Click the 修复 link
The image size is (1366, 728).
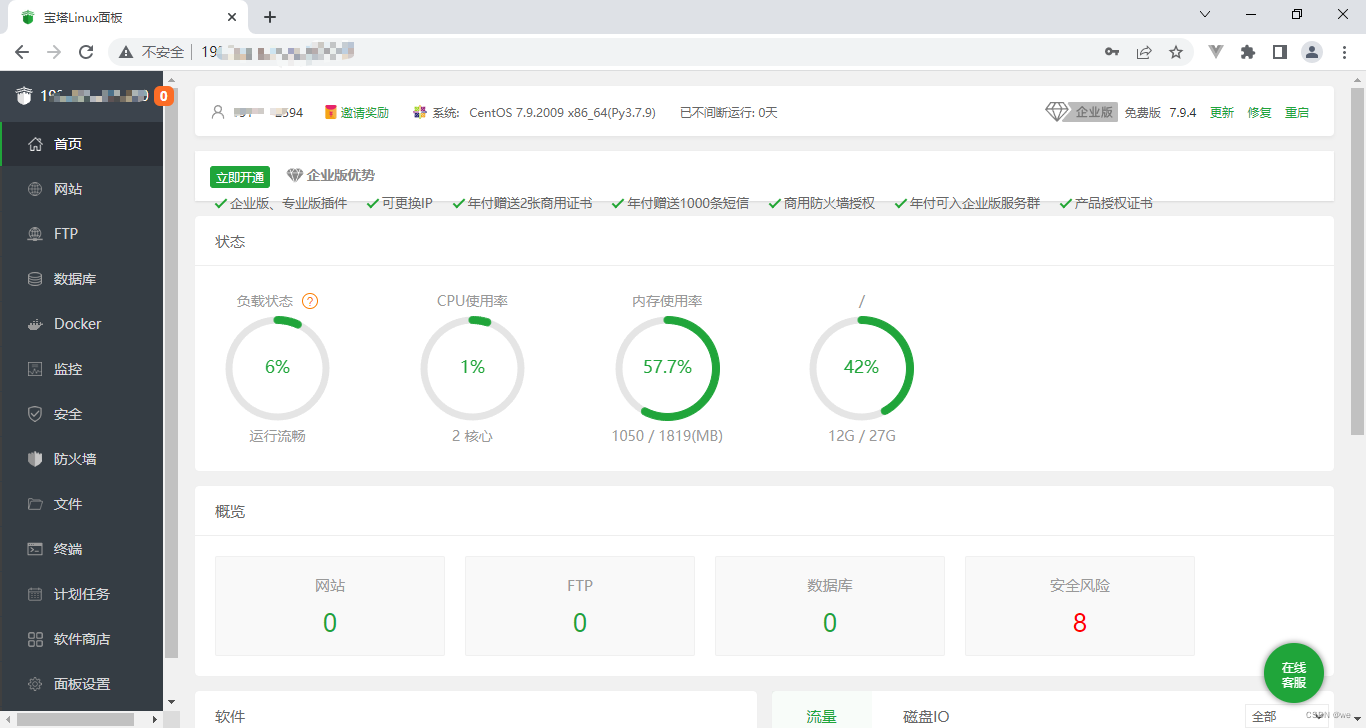1259,113
